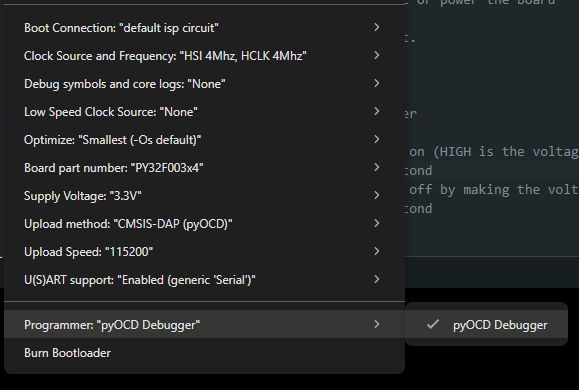The image size is (579, 390).
Task: Open Programmer pyOCD Debugger menu entry
Action: click(x=204, y=325)
